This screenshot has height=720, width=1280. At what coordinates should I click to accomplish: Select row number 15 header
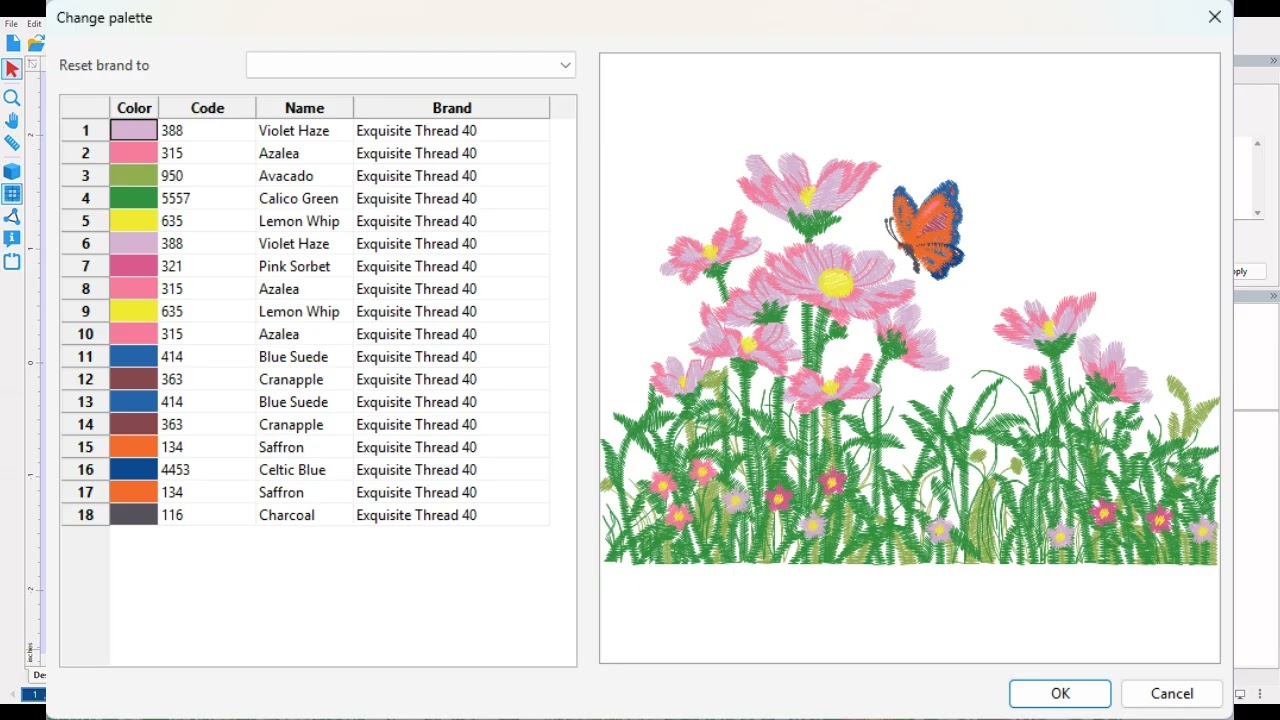pos(85,447)
